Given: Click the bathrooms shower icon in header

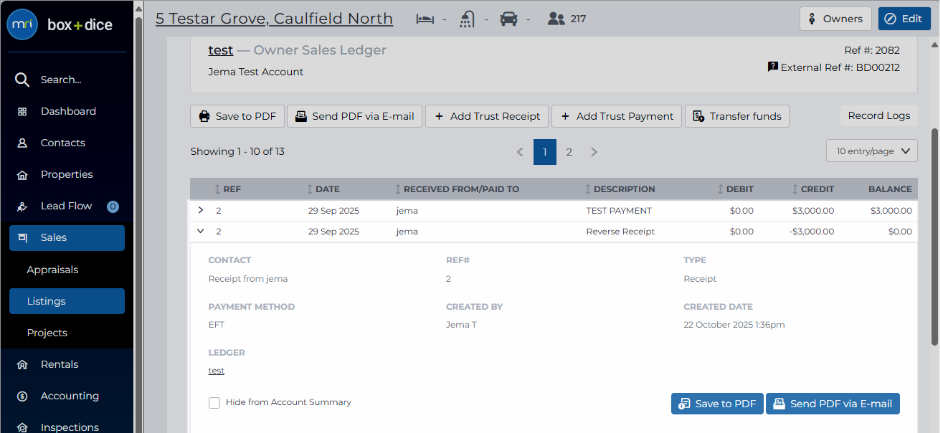Looking at the screenshot, I should tap(468, 19).
